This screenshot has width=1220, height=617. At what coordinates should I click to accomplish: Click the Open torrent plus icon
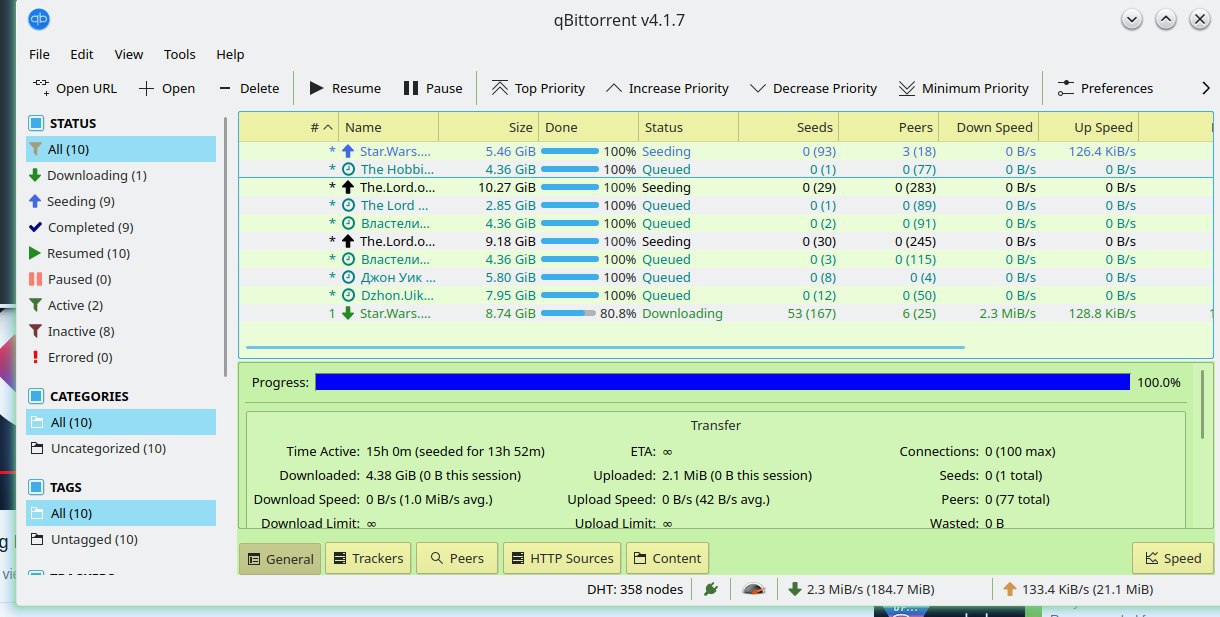146,88
